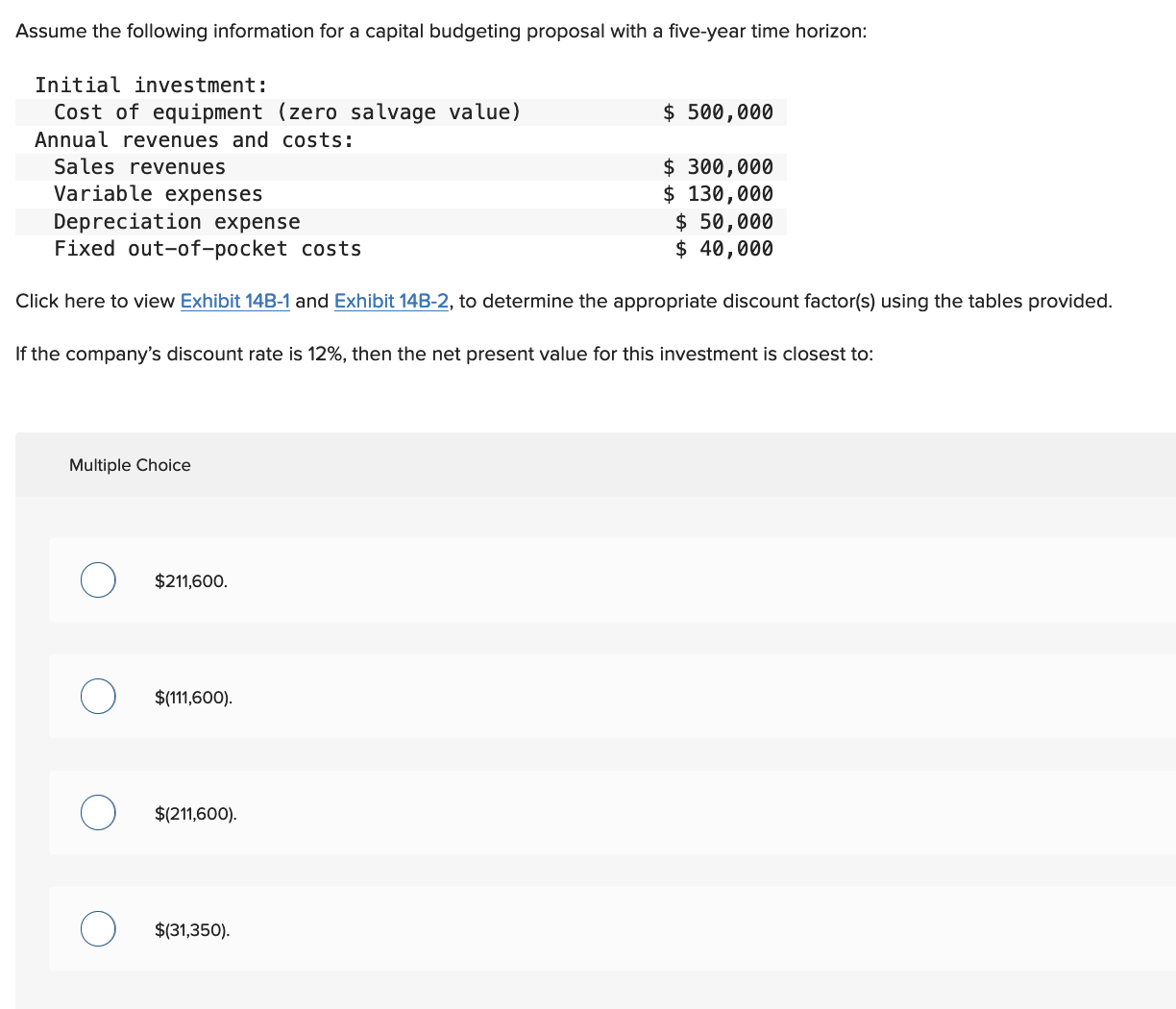The width and height of the screenshot is (1176, 1009).
Task: Select the $211,600 radio button
Action: coord(98,580)
